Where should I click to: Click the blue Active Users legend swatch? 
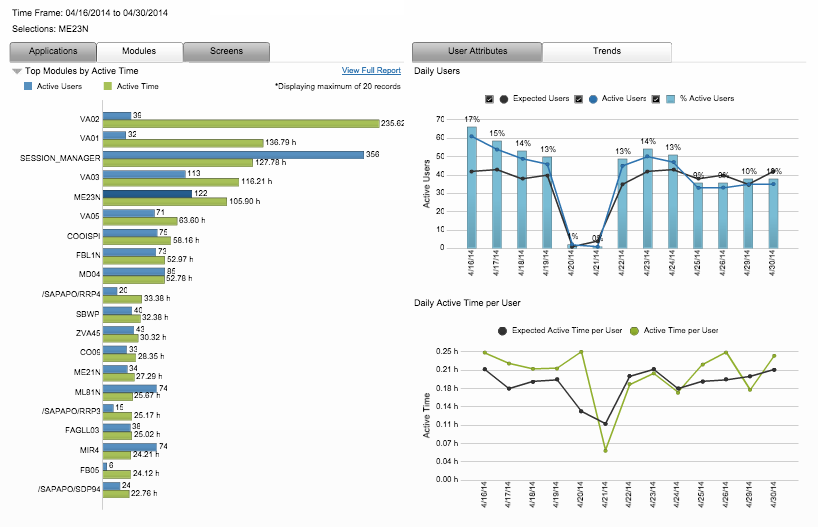click(x=28, y=87)
